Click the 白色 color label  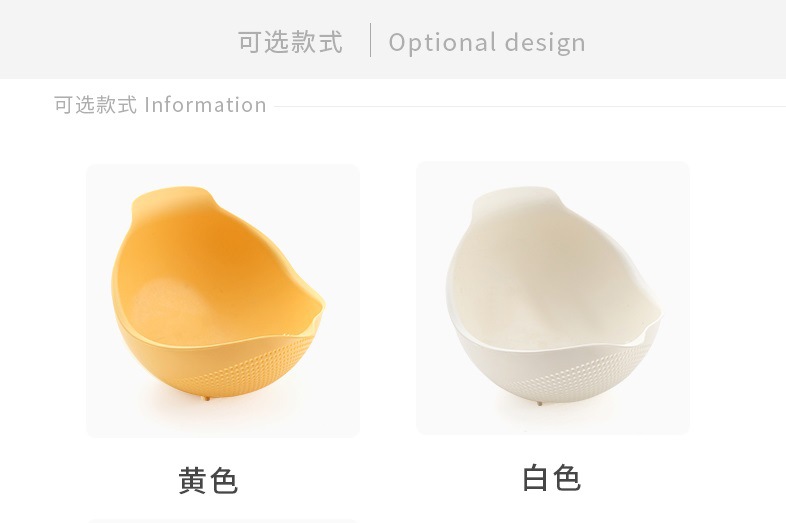pos(551,478)
